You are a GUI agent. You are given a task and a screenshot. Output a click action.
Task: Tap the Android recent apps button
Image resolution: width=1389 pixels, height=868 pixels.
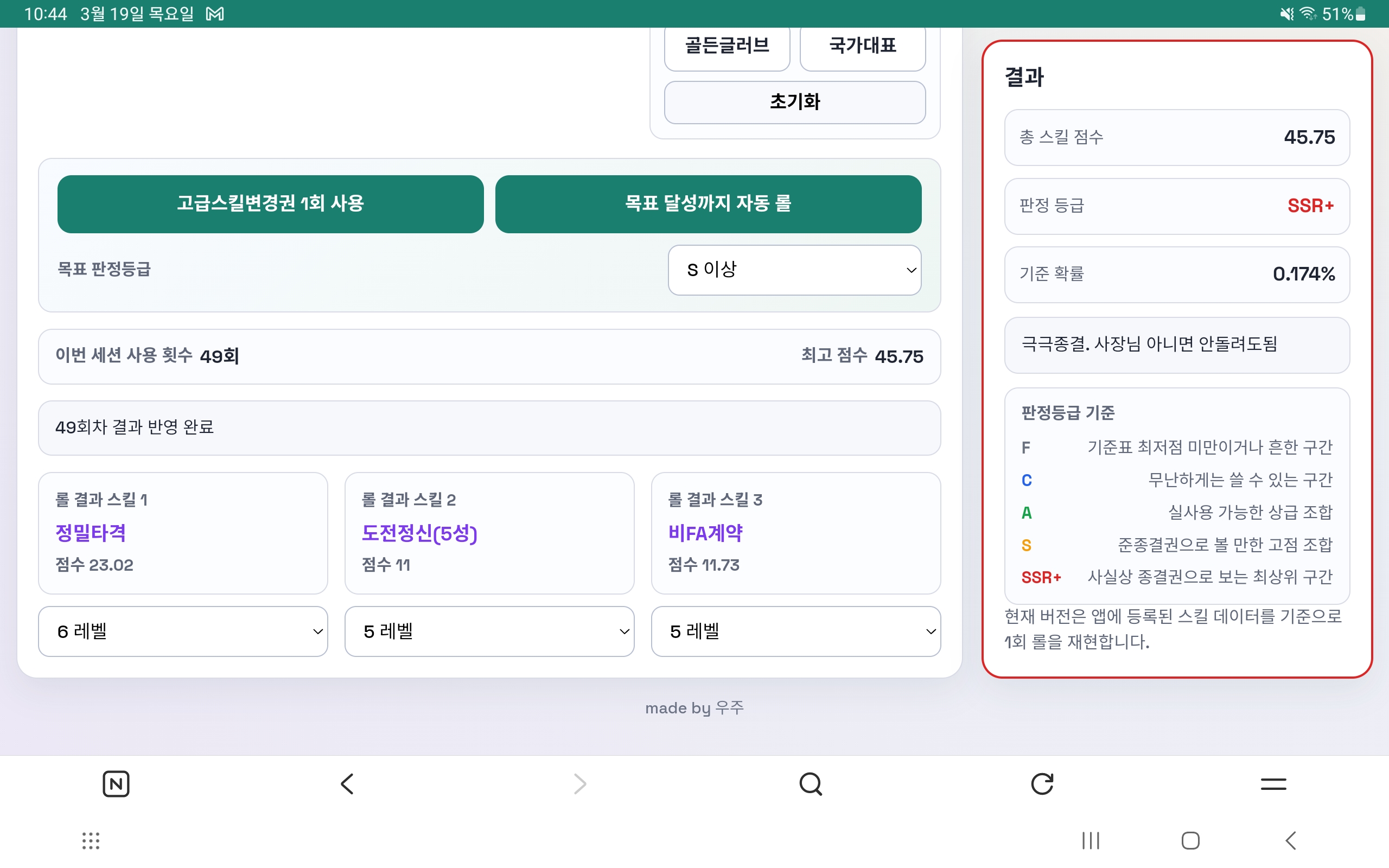[1090, 840]
